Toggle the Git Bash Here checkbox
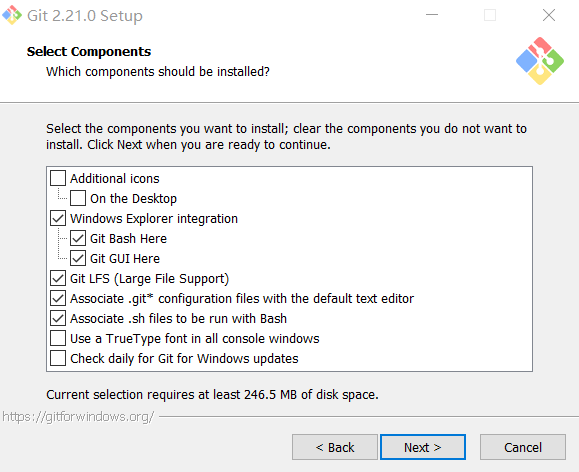Image resolution: width=579 pixels, height=472 pixels. tap(78, 238)
